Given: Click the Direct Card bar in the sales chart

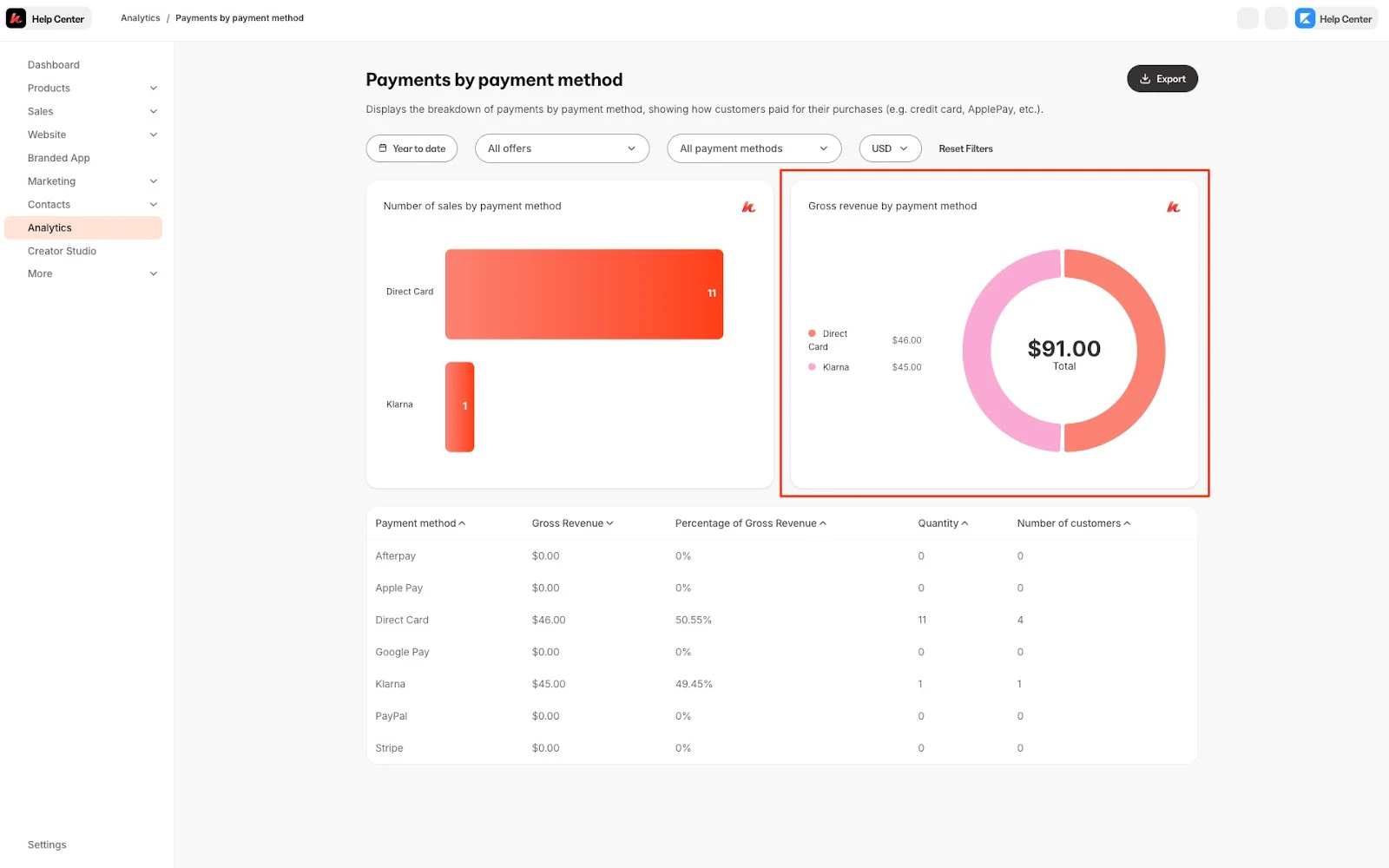Looking at the screenshot, I should 583,293.
